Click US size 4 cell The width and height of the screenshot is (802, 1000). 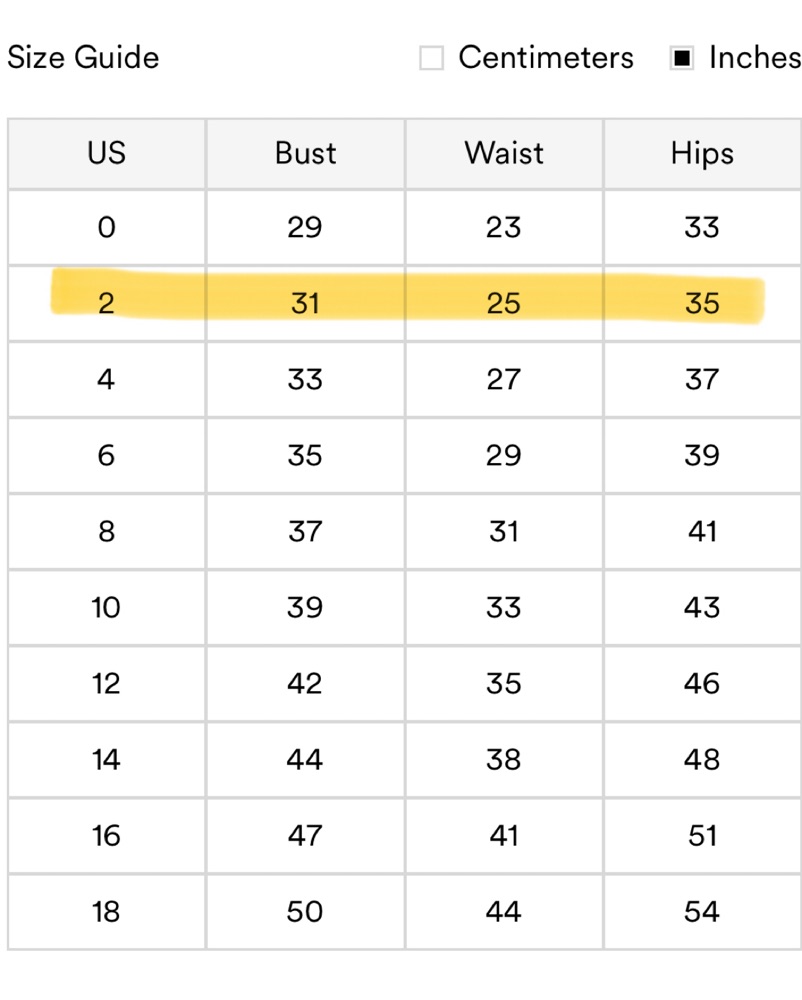[x=106, y=380]
